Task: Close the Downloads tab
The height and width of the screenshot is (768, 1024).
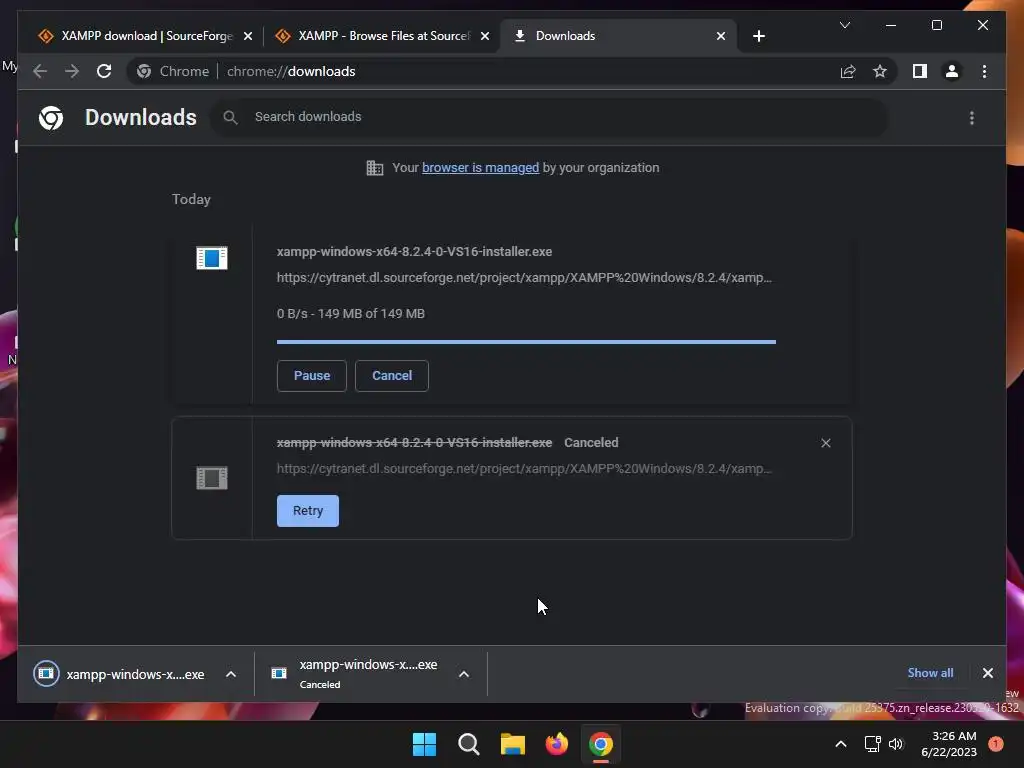Action: (x=720, y=36)
